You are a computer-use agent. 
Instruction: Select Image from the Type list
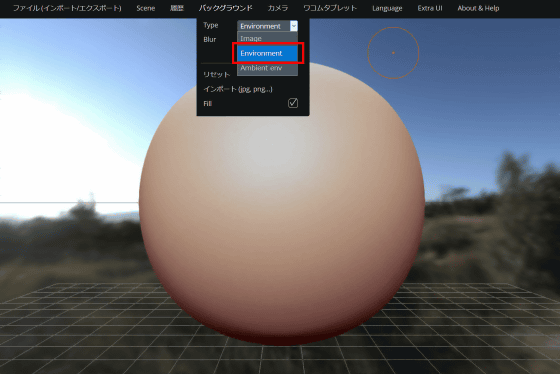[x=267, y=38]
